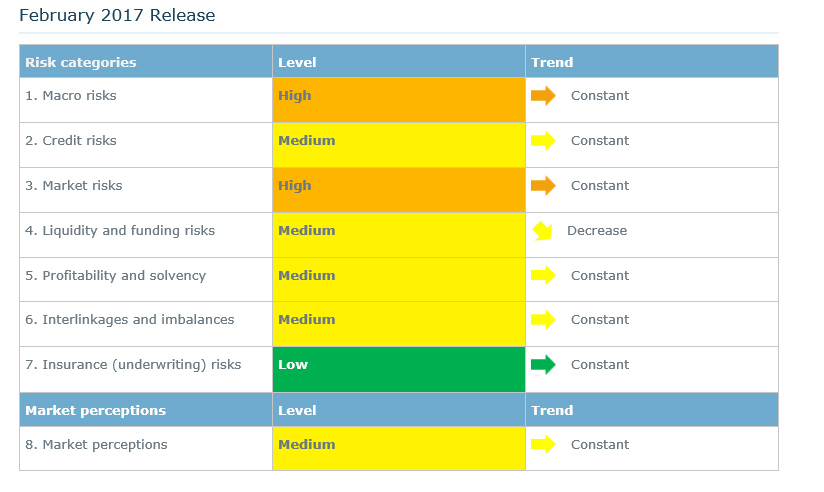Click the Medium cell for Market perceptions
Viewport: 824px width, 492px height.
[398, 449]
